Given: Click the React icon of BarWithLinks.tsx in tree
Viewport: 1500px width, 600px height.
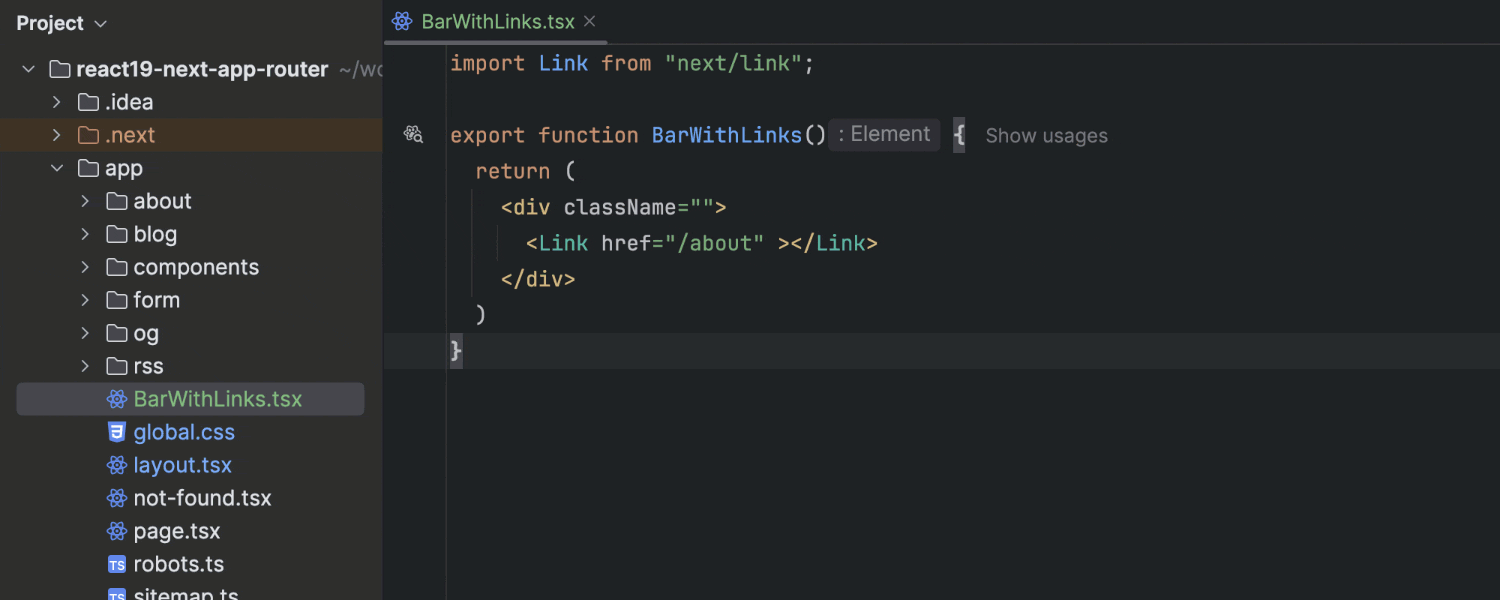Looking at the screenshot, I should click(x=117, y=399).
